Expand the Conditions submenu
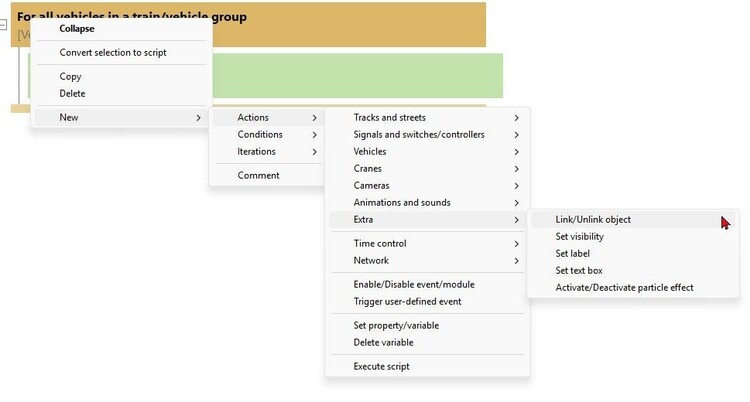 268,135
